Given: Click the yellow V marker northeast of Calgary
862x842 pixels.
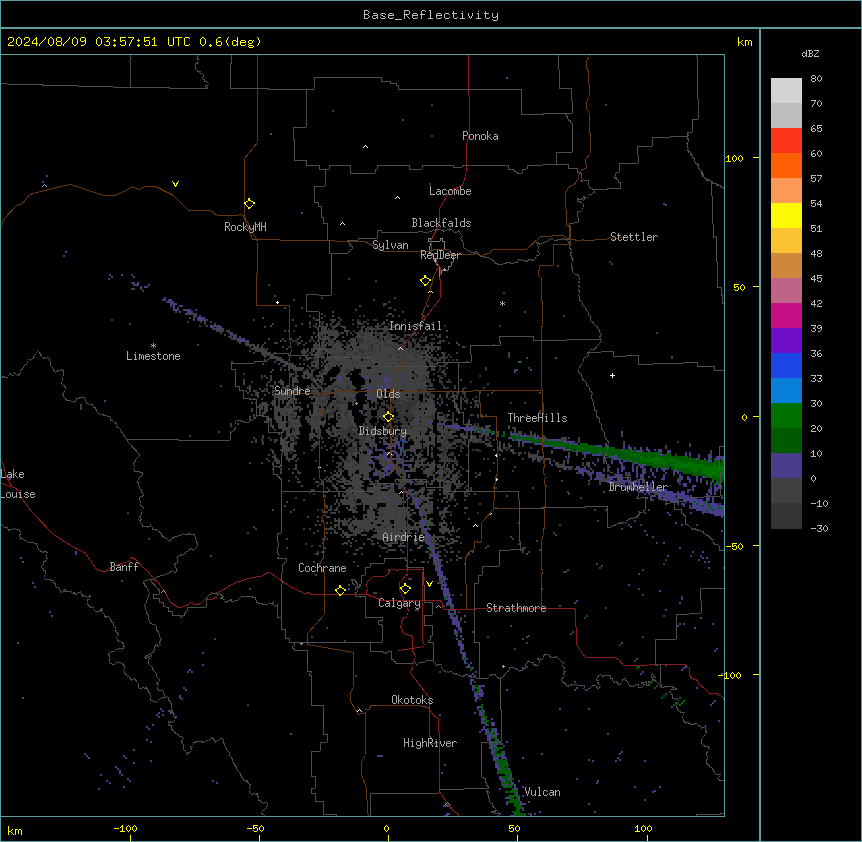Looking at the screenshot, I should [x=429, y=584].
